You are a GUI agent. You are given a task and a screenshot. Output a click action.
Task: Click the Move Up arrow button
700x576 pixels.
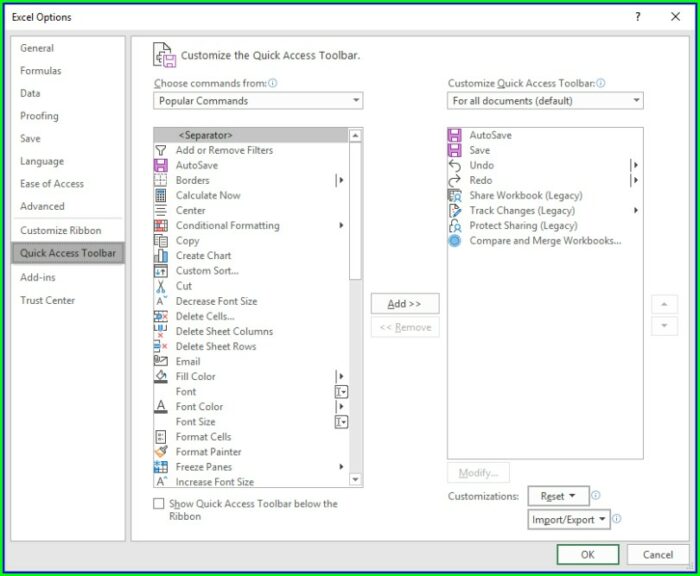[664, 304]
